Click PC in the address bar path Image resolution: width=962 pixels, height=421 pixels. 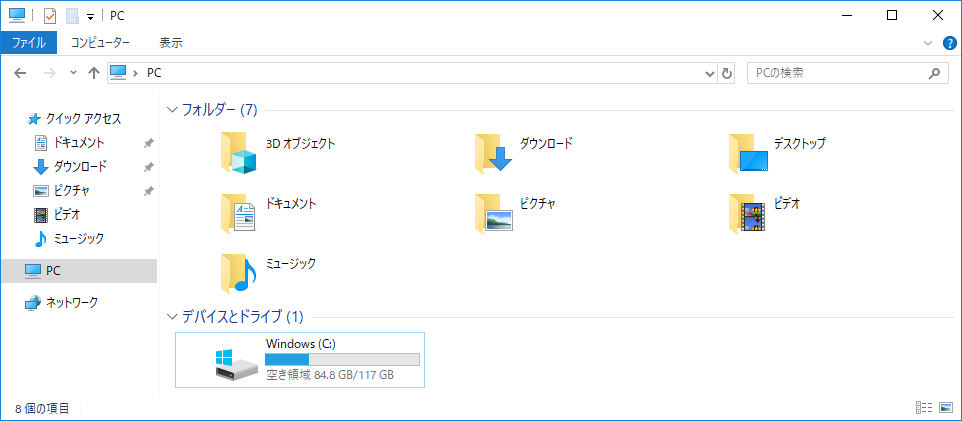pos(154,73)
